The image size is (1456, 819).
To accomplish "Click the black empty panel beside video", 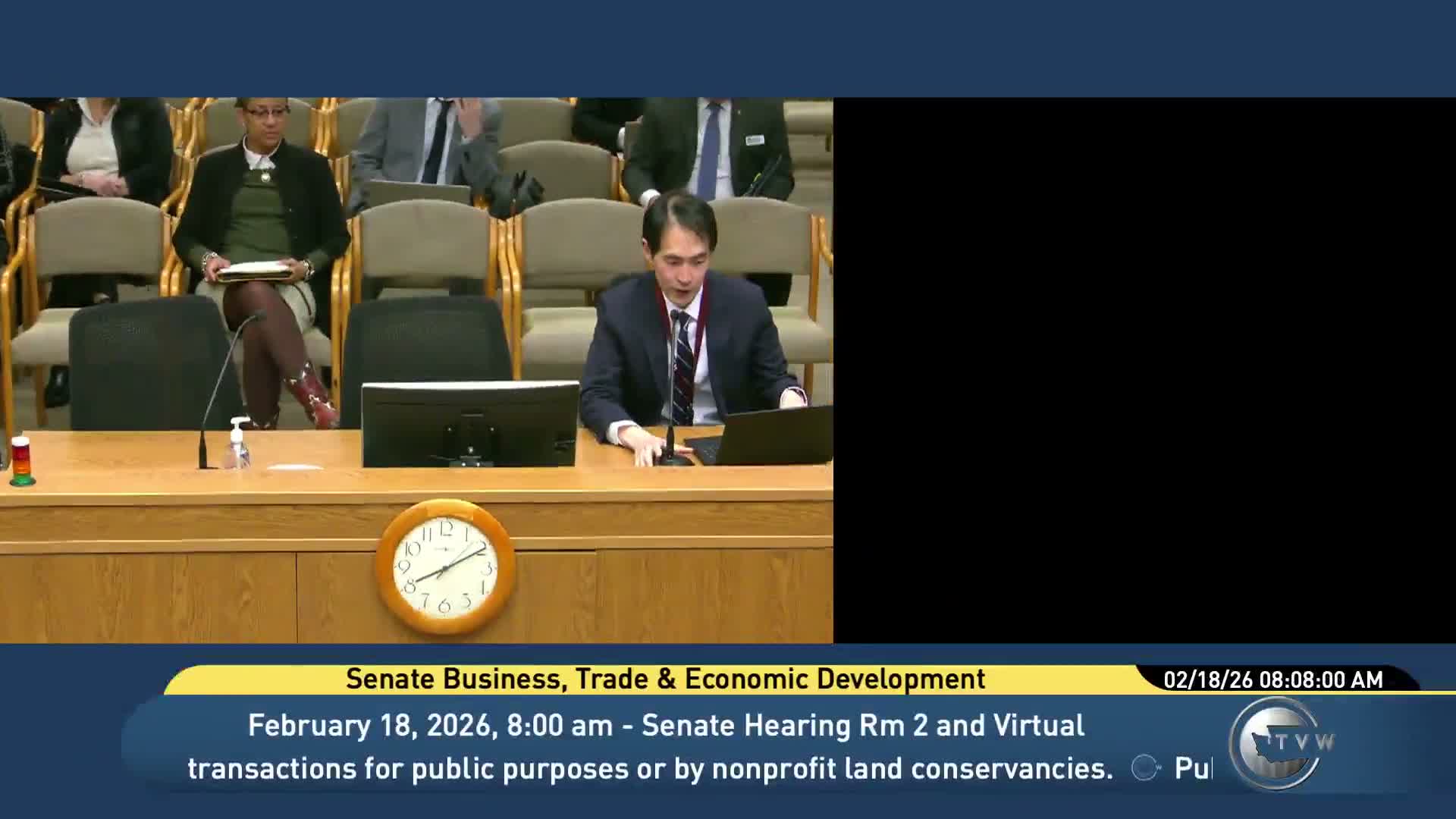I will [x=1144, y=370].
